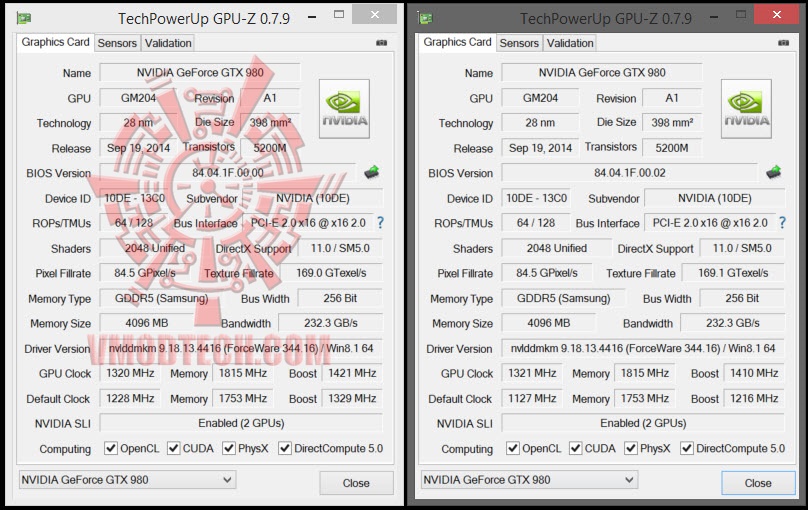Click NVIDIA logo in left GPU-Z window
Viewport: 808px width, 510px height.
click(344, 109)
